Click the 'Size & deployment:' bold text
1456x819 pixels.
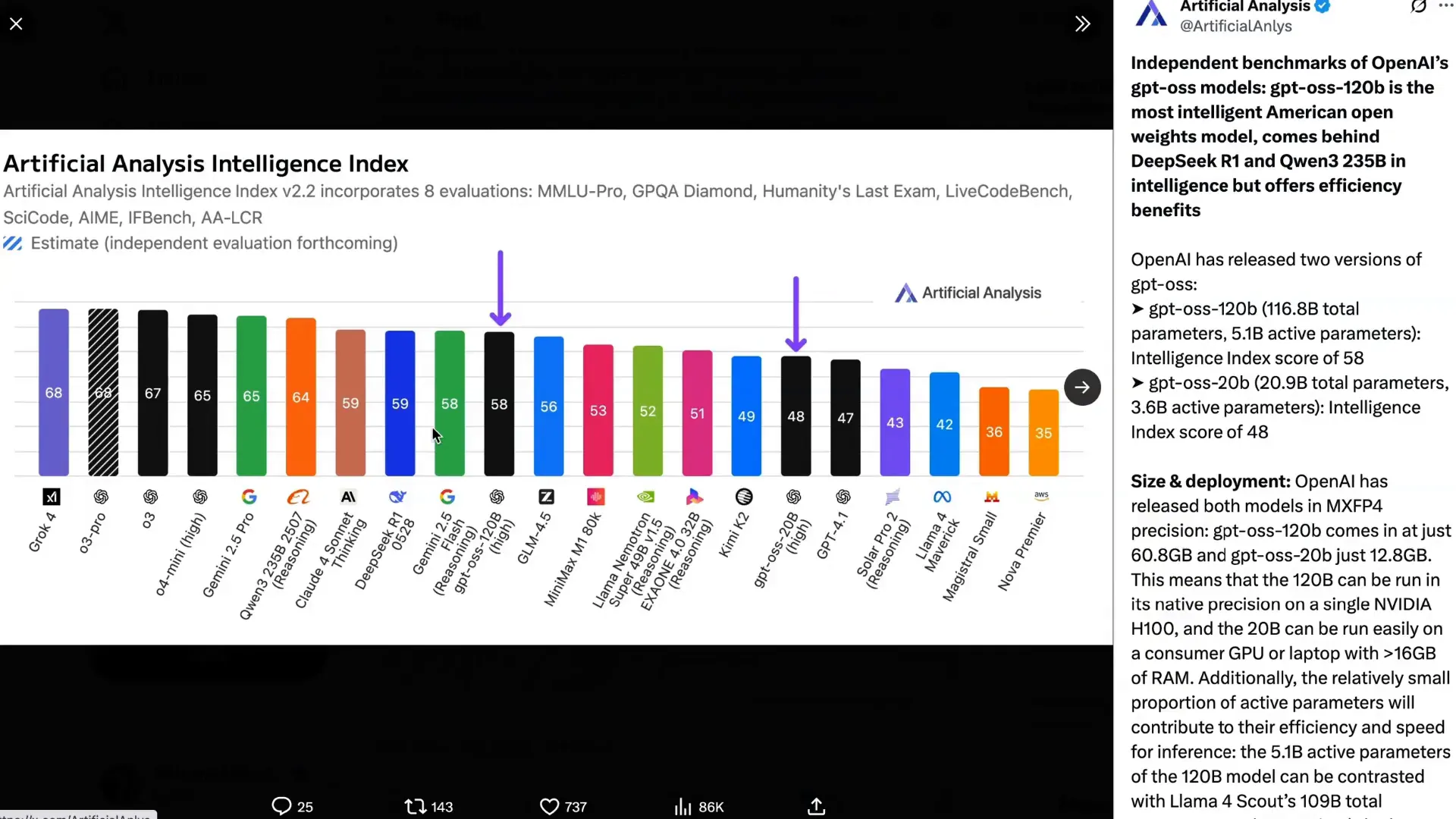point(1210,482)
